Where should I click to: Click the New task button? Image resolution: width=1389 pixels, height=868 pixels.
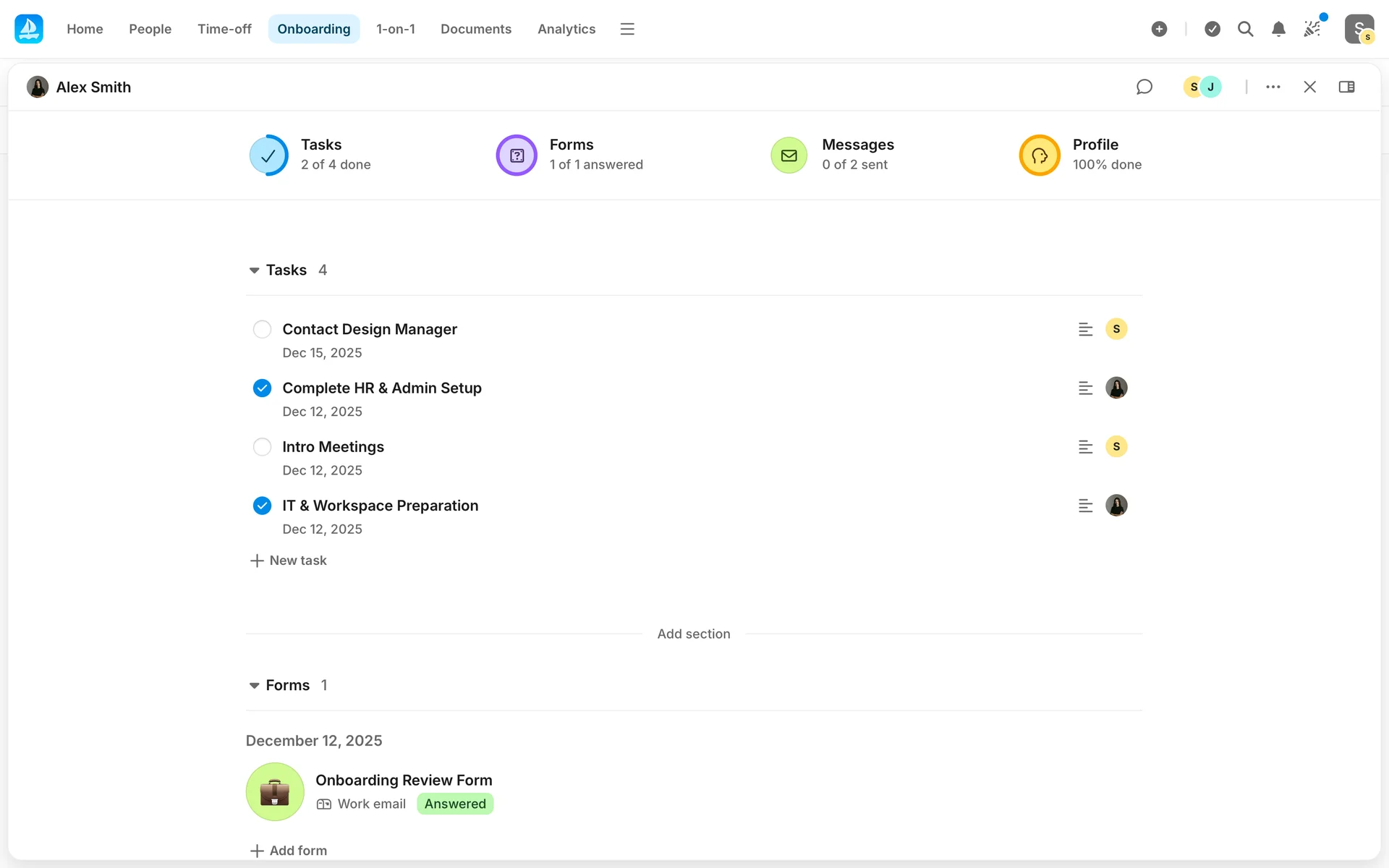289,561
